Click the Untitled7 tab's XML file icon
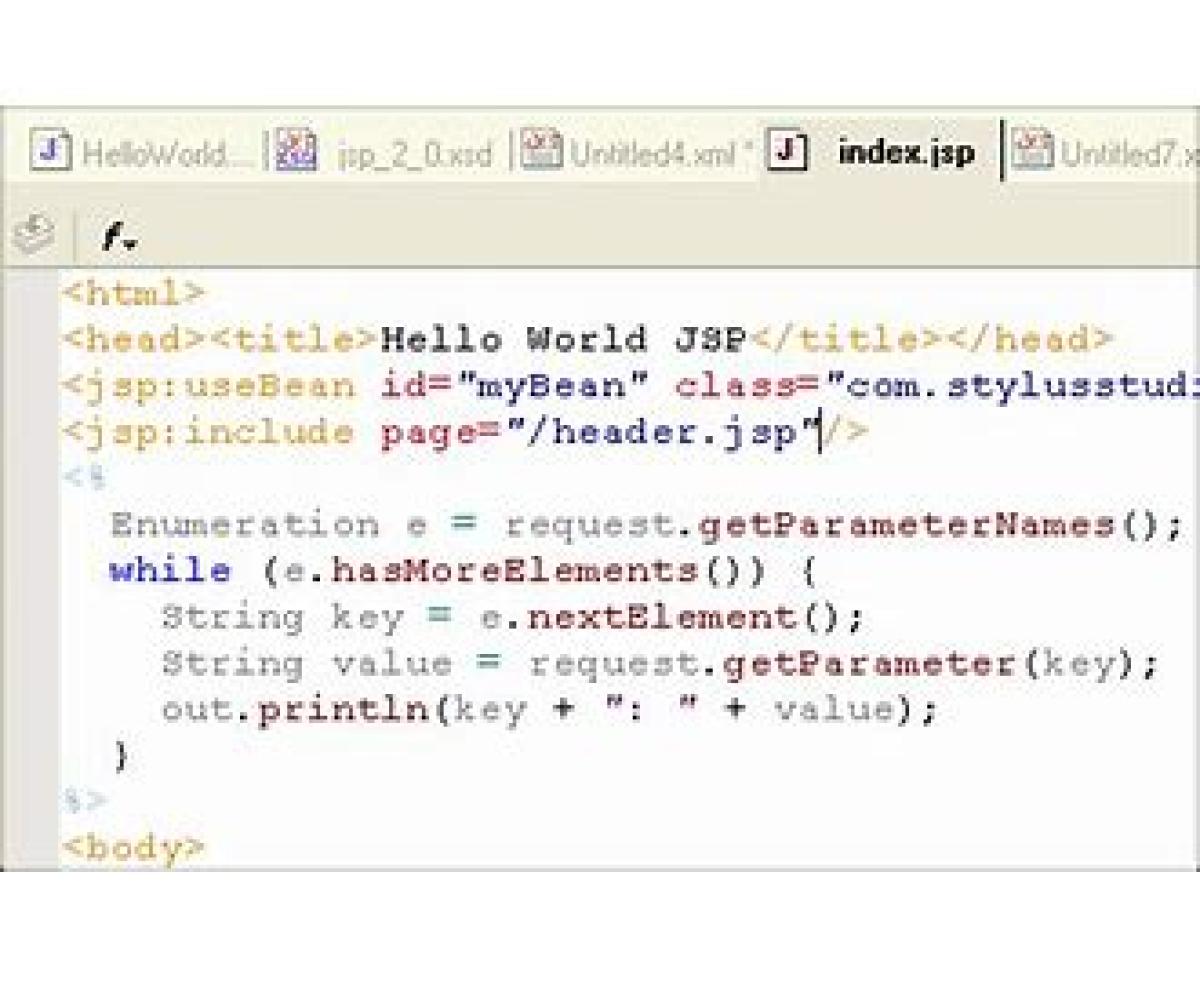This screenshot has height=981, width=1200. 1032,151
